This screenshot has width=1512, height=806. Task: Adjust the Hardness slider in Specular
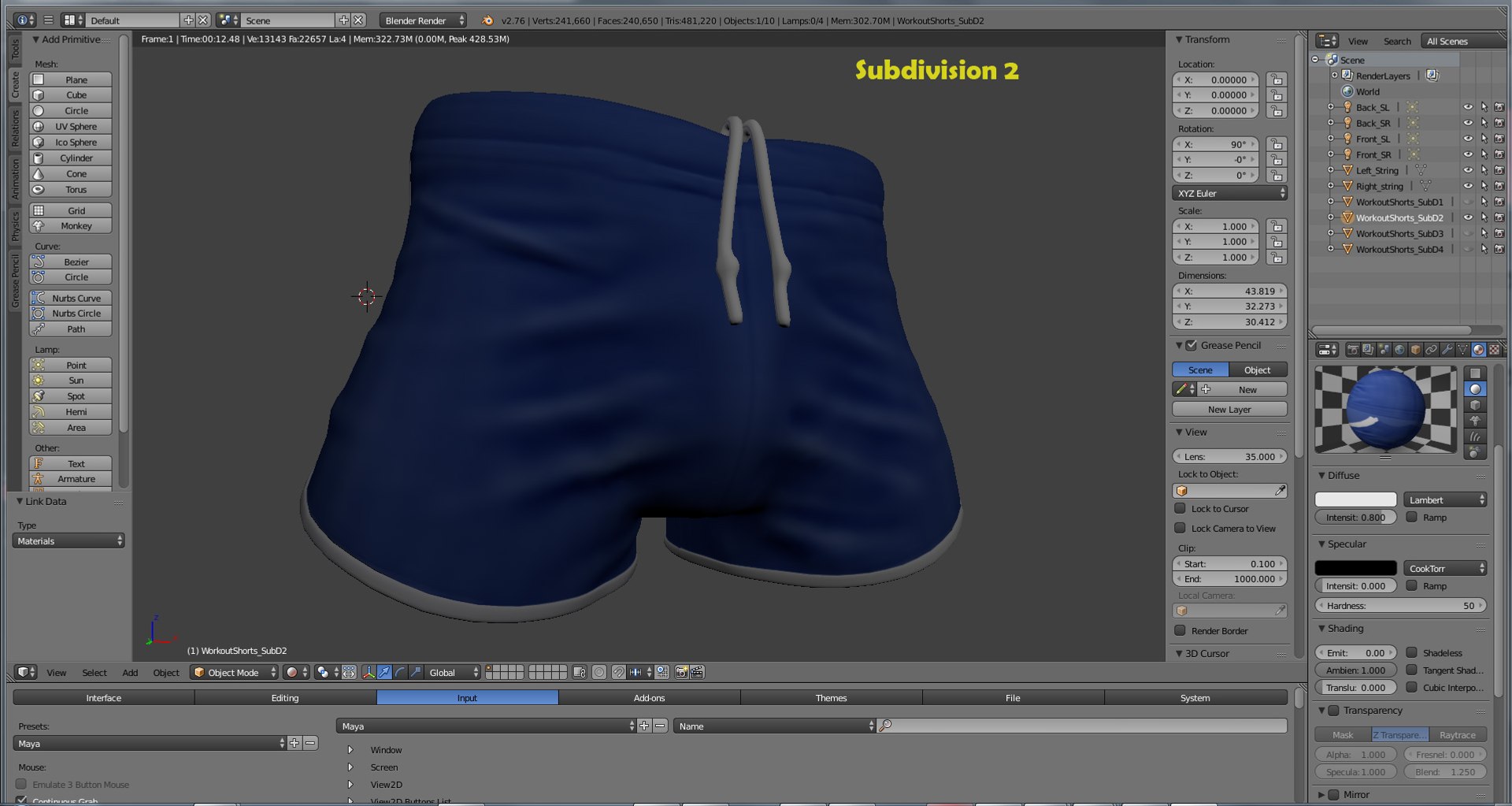(x=1400, y=606)
